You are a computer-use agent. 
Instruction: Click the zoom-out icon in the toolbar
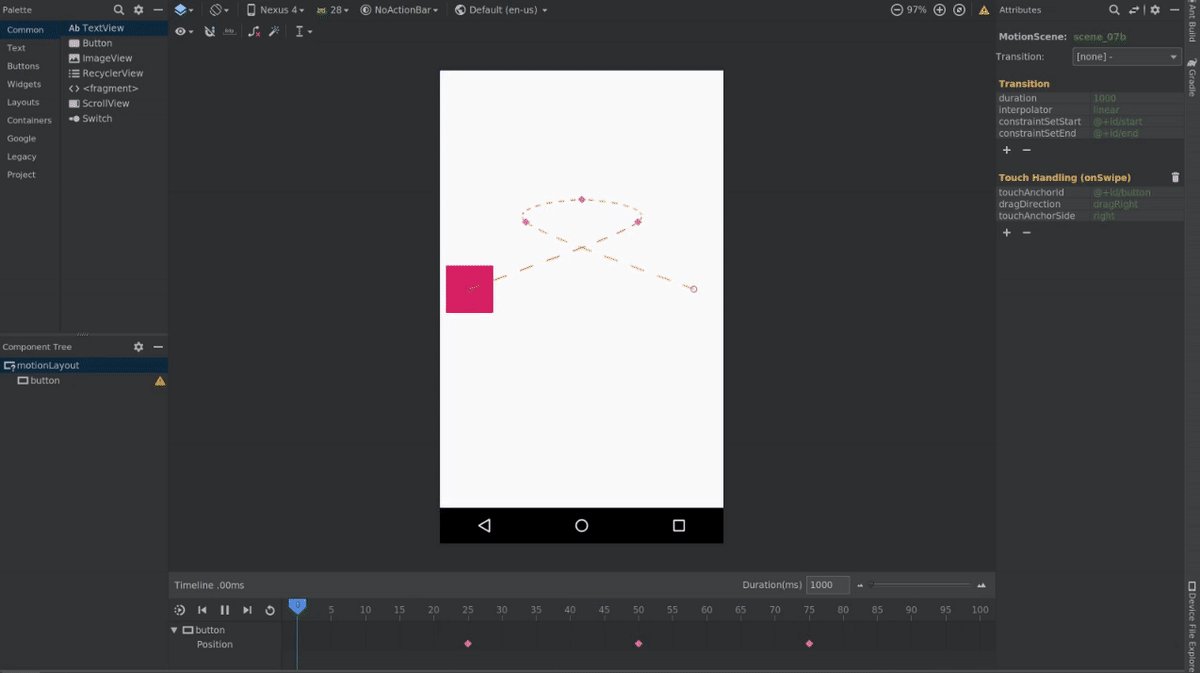[x=897, y=9]
